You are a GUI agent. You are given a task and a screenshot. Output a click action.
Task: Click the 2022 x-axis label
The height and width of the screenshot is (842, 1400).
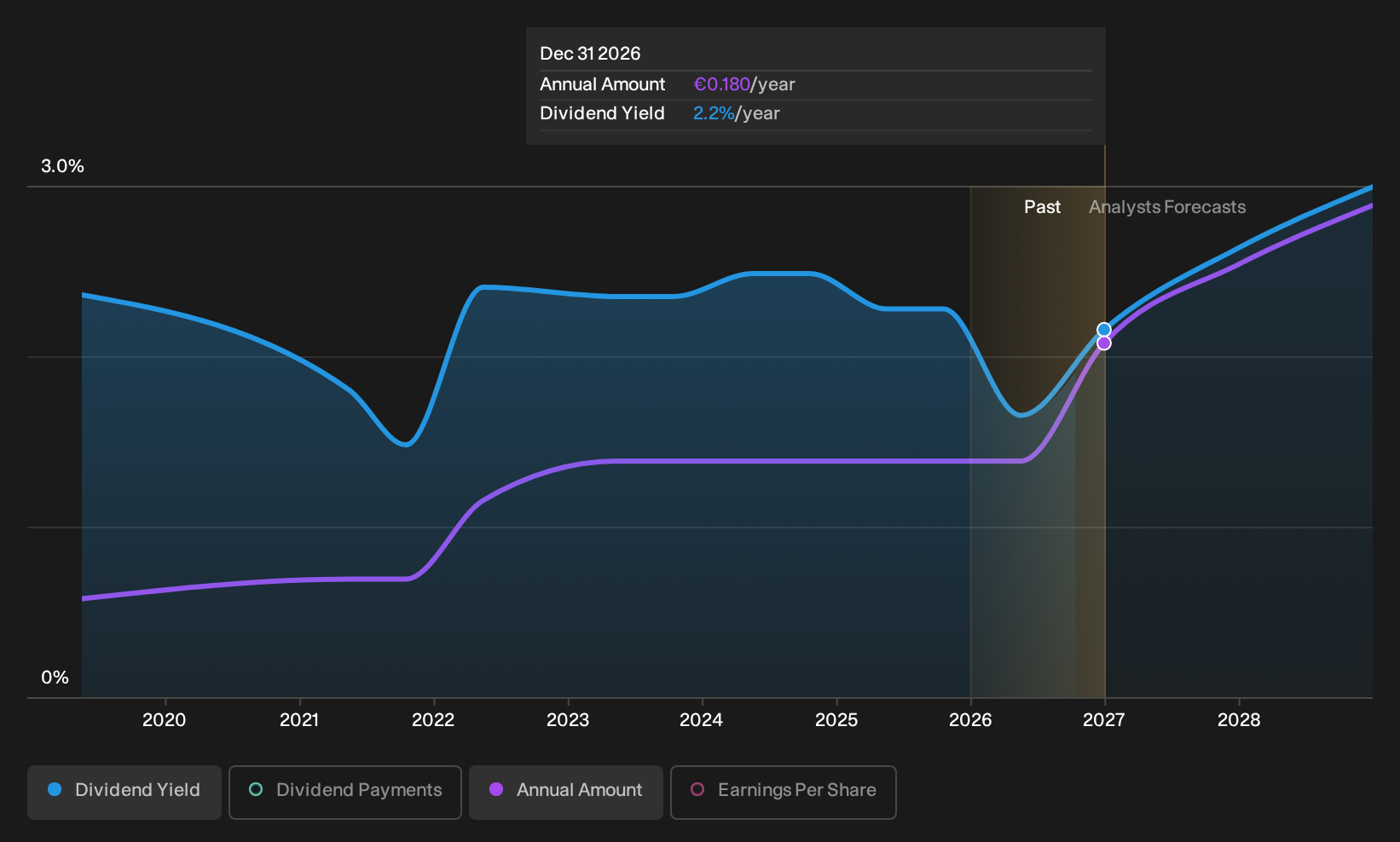[x=433, y=720]
